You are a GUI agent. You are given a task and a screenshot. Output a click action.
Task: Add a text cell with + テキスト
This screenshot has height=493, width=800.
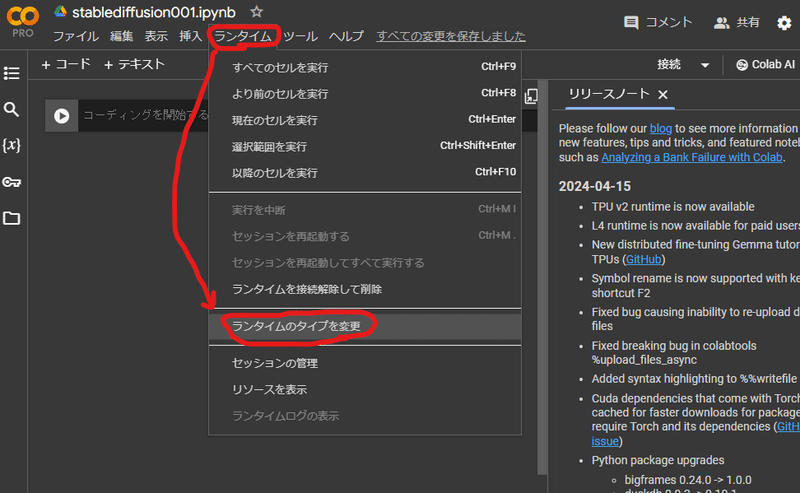134,64
